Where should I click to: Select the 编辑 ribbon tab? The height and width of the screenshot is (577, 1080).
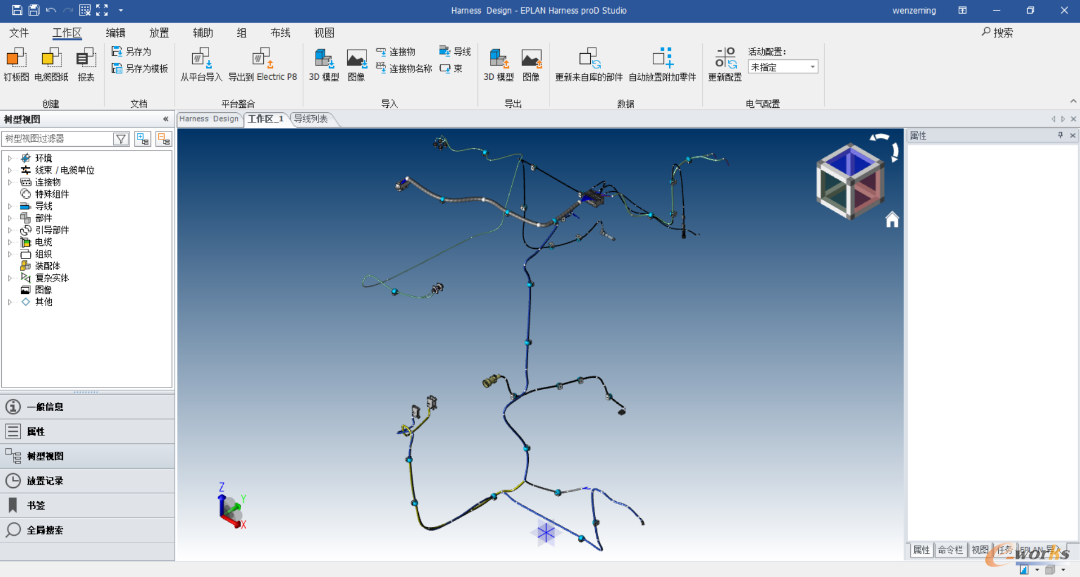click(115, 32)
